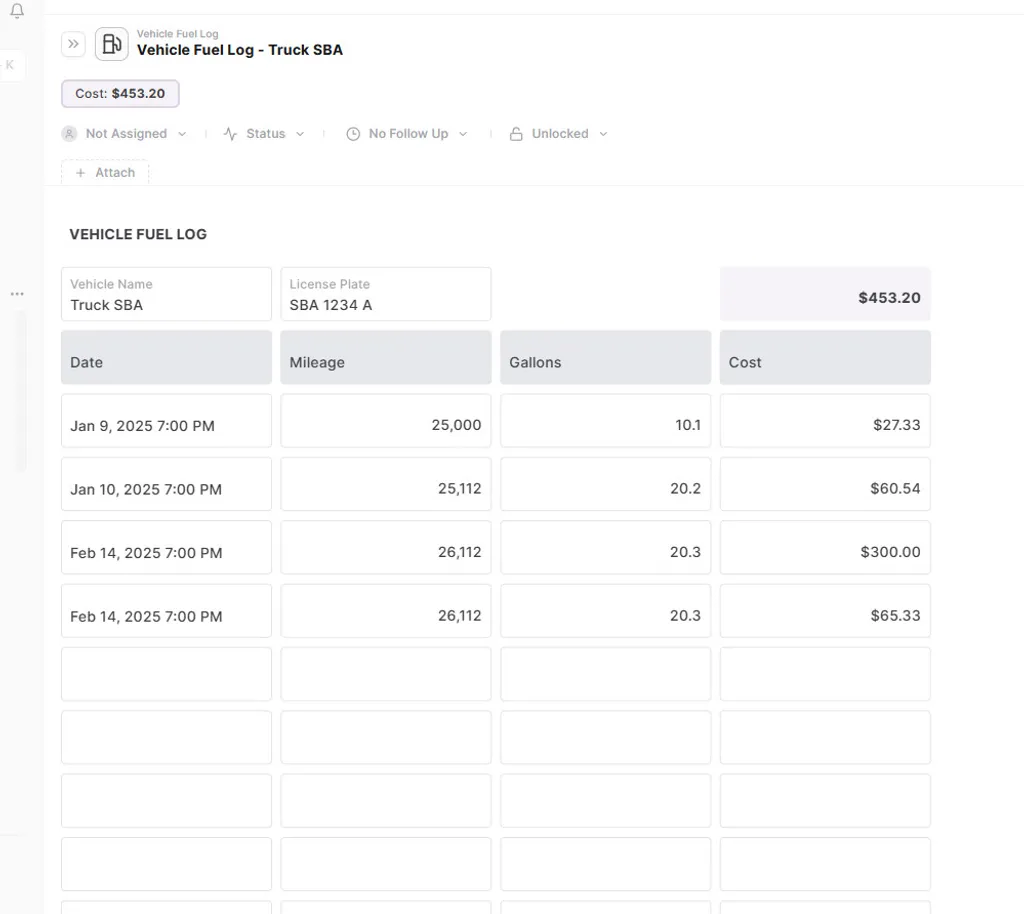Click the Status pulse icon
1024x914 pixels.
pos(230,134)
